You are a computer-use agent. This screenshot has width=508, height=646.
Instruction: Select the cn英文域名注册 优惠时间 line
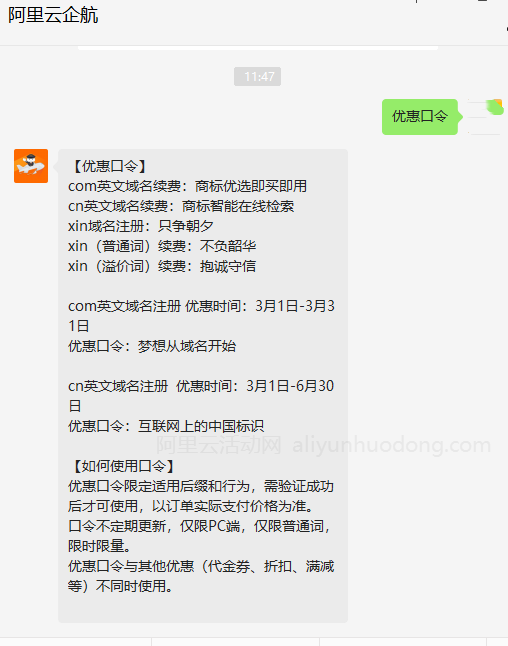[x=201, y=396]
